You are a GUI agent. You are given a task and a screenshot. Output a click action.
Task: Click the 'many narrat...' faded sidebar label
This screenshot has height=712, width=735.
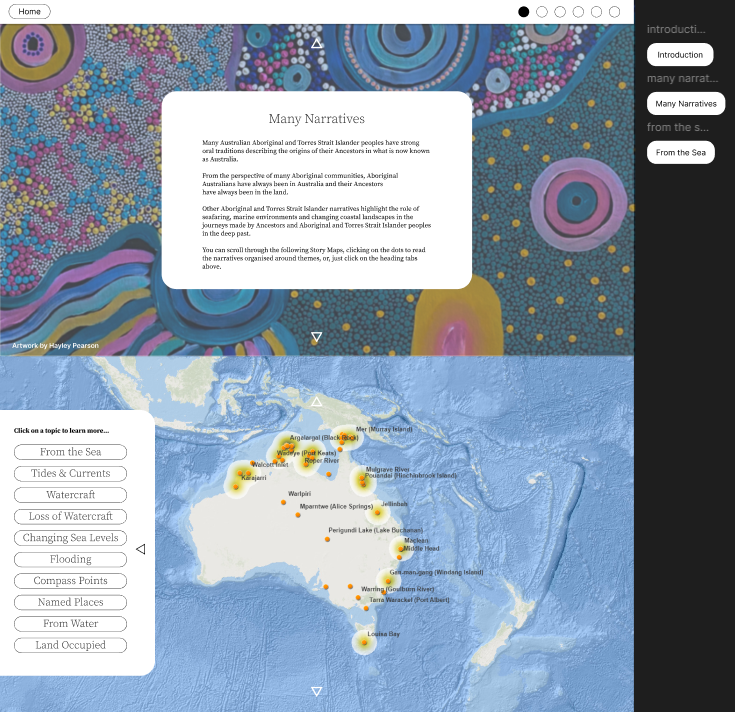682,78
